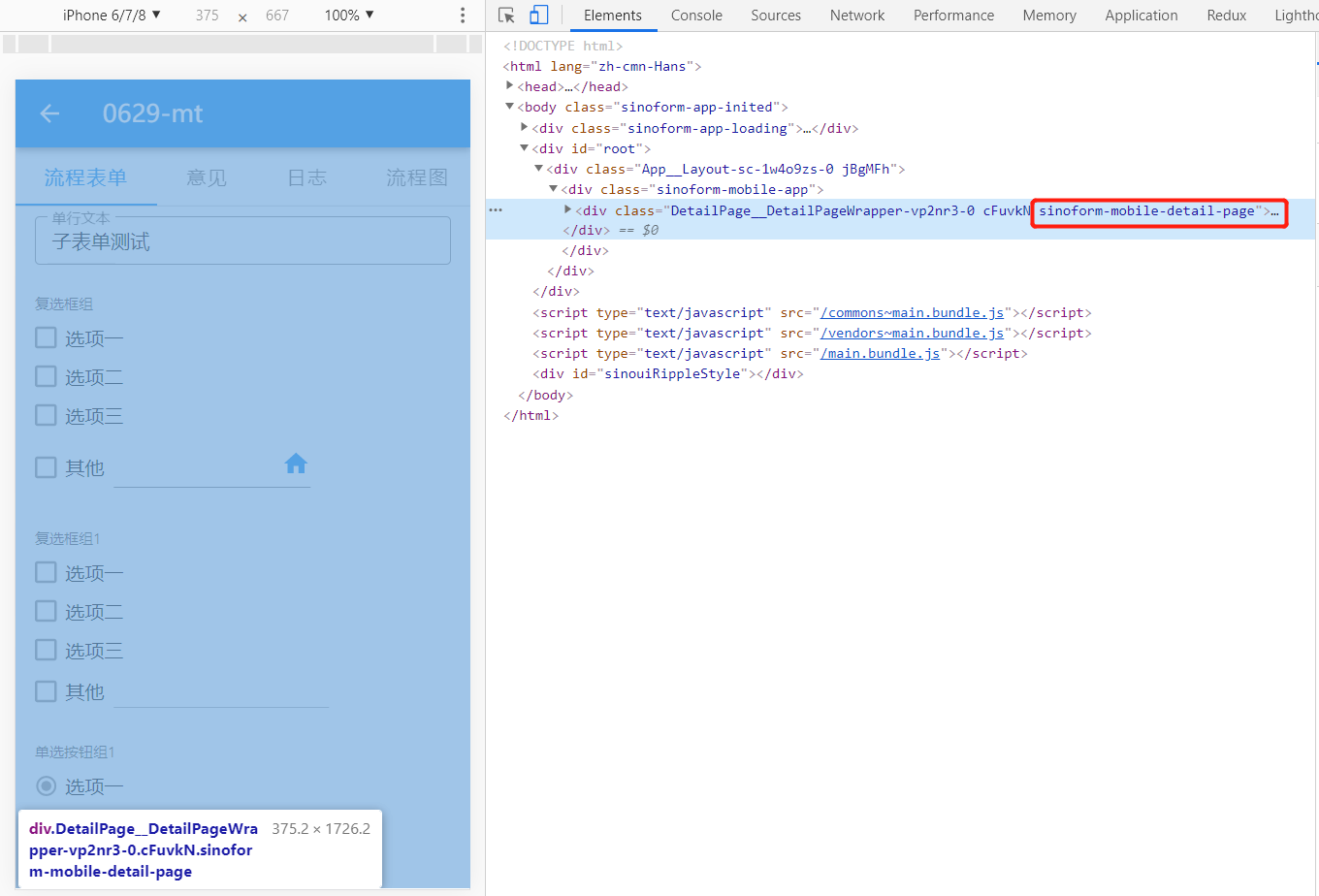Check 选项二 in 复选框组
Screen dimensions: 1319x896
[x=46, y=376]
